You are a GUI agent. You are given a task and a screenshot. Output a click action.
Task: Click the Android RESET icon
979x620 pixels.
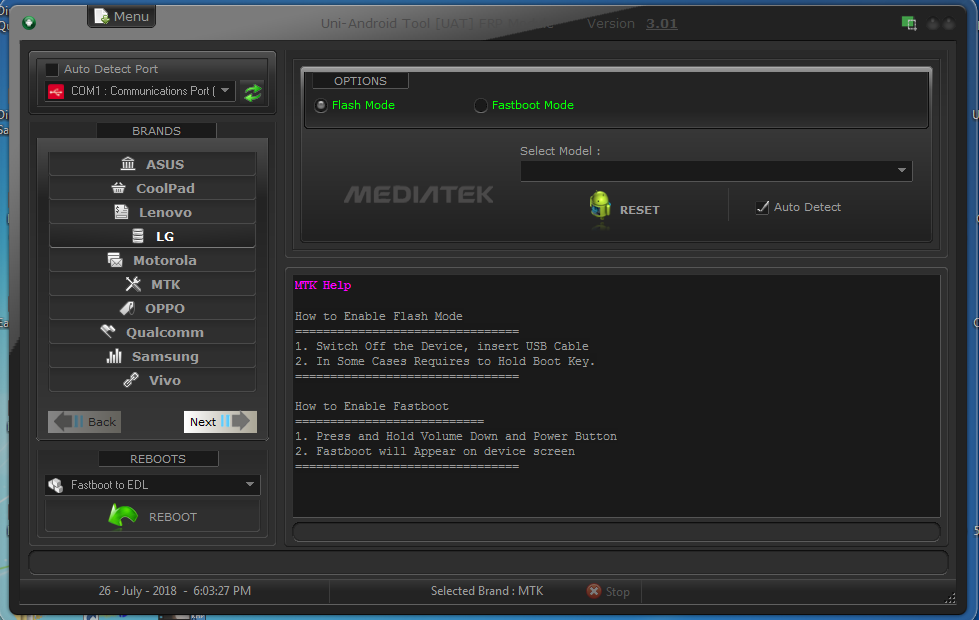pyautogui.click(x=599, y=207)
